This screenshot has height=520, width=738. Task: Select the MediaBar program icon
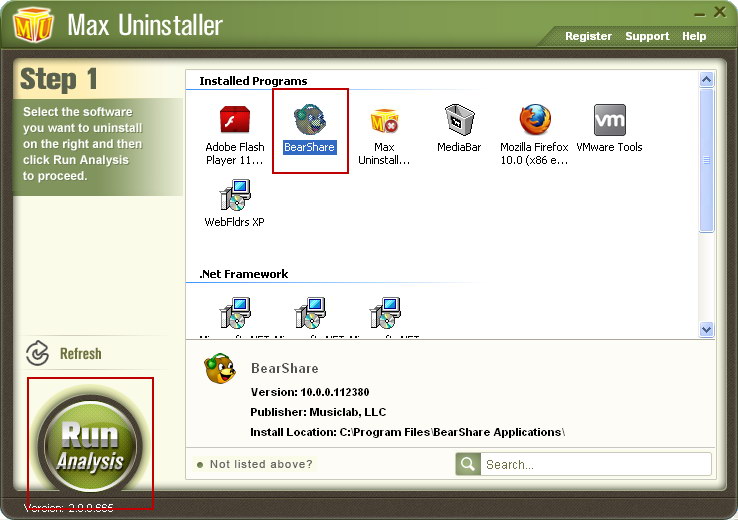[x=459, y=120]
